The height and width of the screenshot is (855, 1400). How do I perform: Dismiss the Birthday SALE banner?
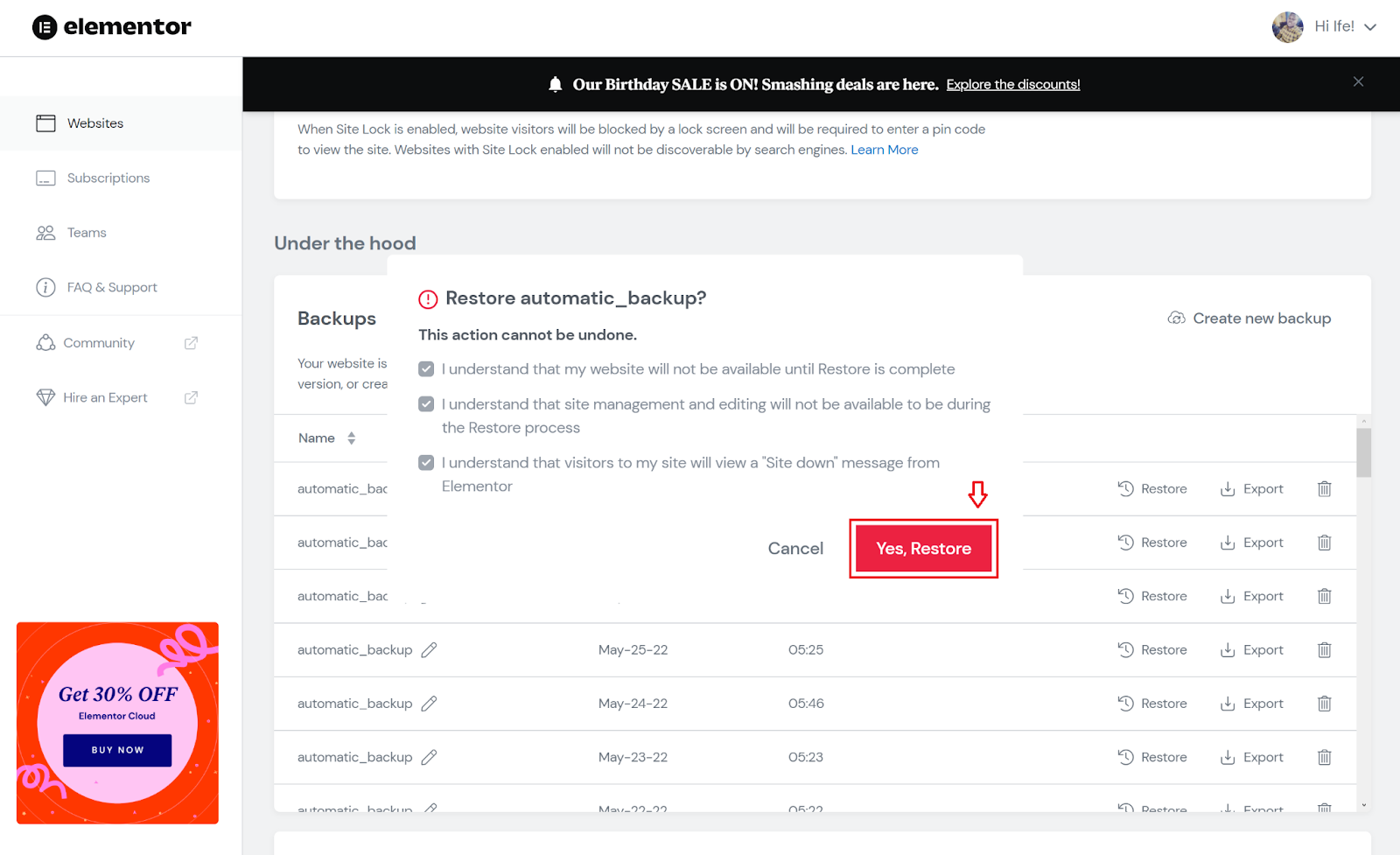1358,81
